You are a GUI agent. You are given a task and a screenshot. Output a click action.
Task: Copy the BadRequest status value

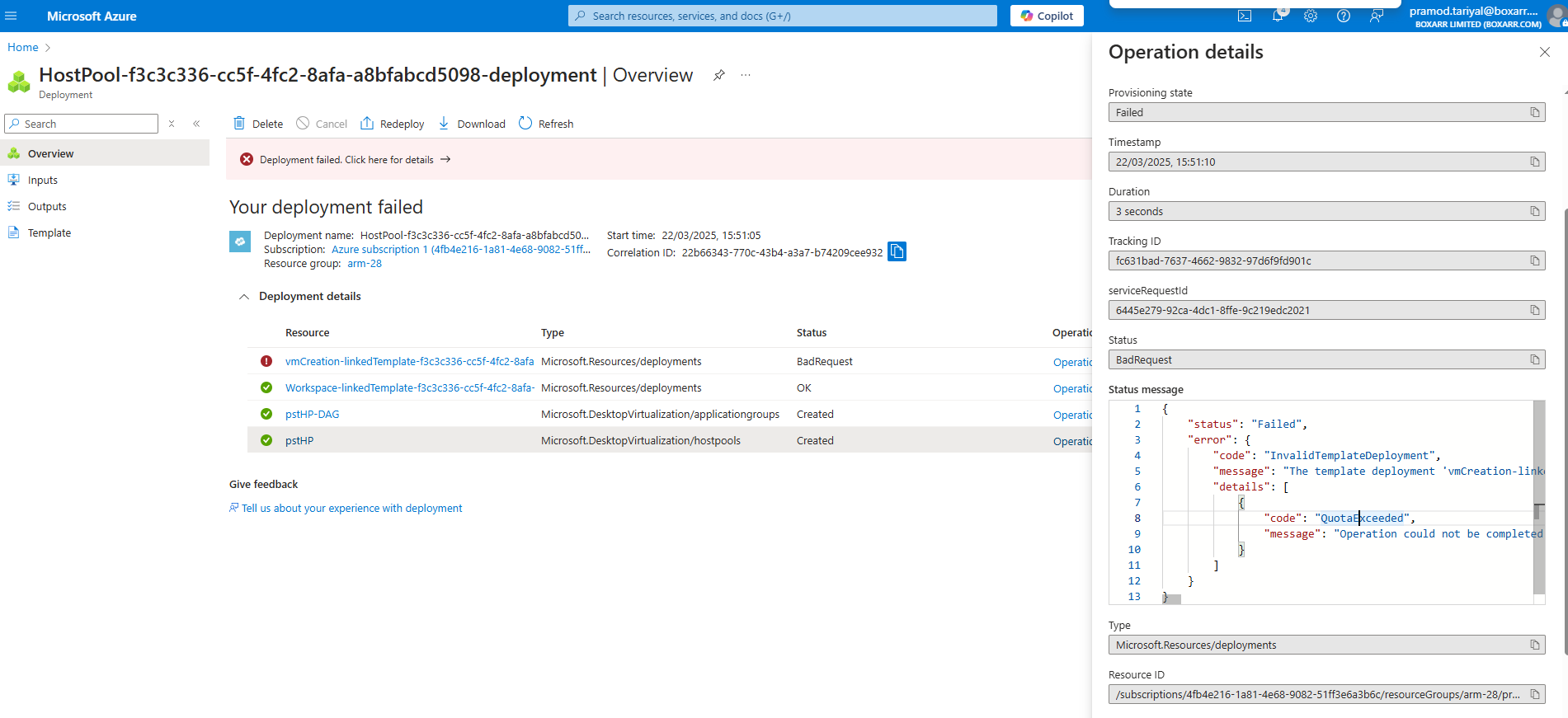pyautogui.click(x=1535, y=359)
